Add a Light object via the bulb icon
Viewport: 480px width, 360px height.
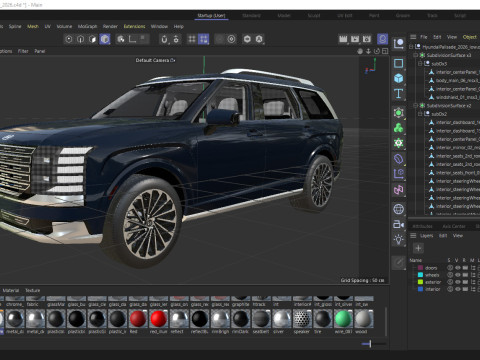(x=398, y=239)
